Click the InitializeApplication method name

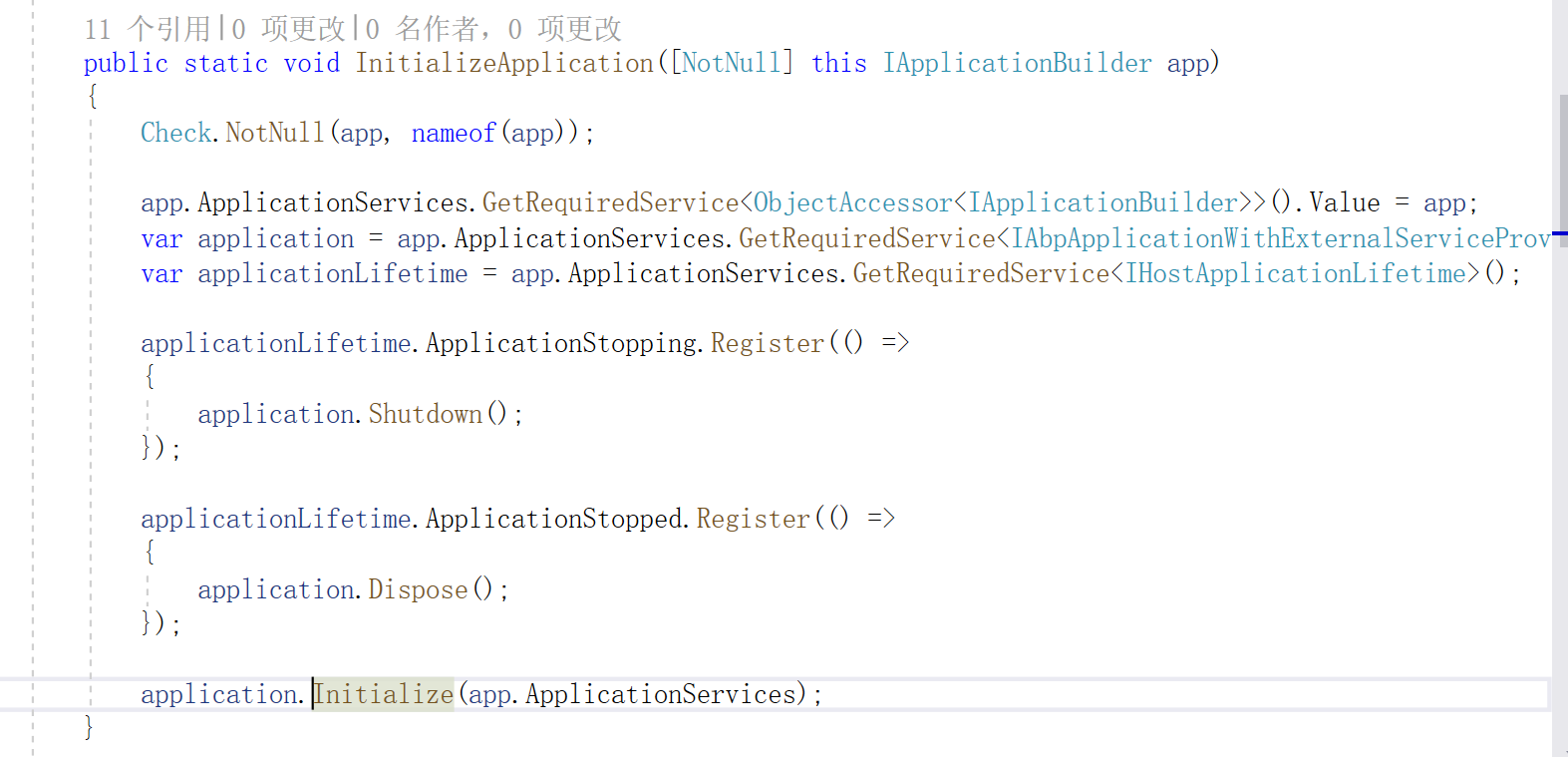click(504, 63)
